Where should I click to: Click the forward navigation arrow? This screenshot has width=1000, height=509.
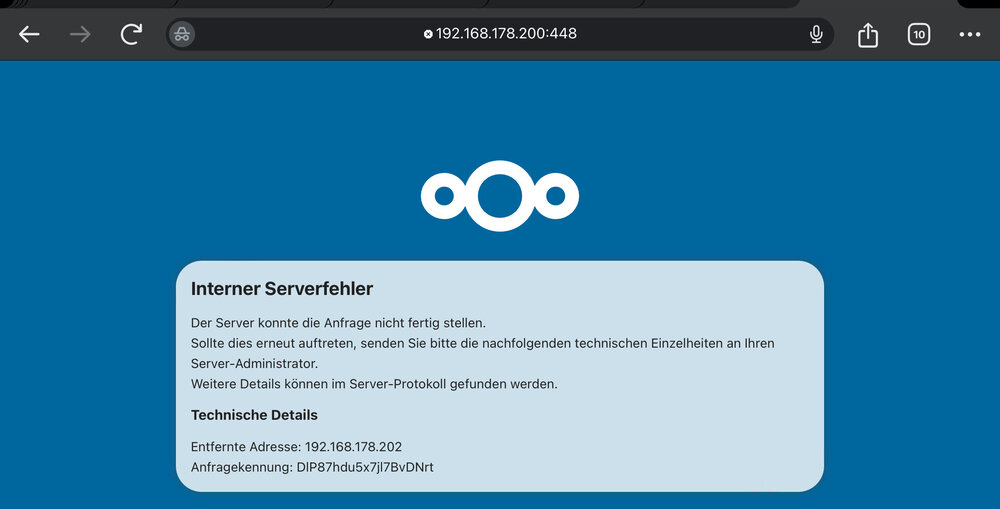point(80,34)
